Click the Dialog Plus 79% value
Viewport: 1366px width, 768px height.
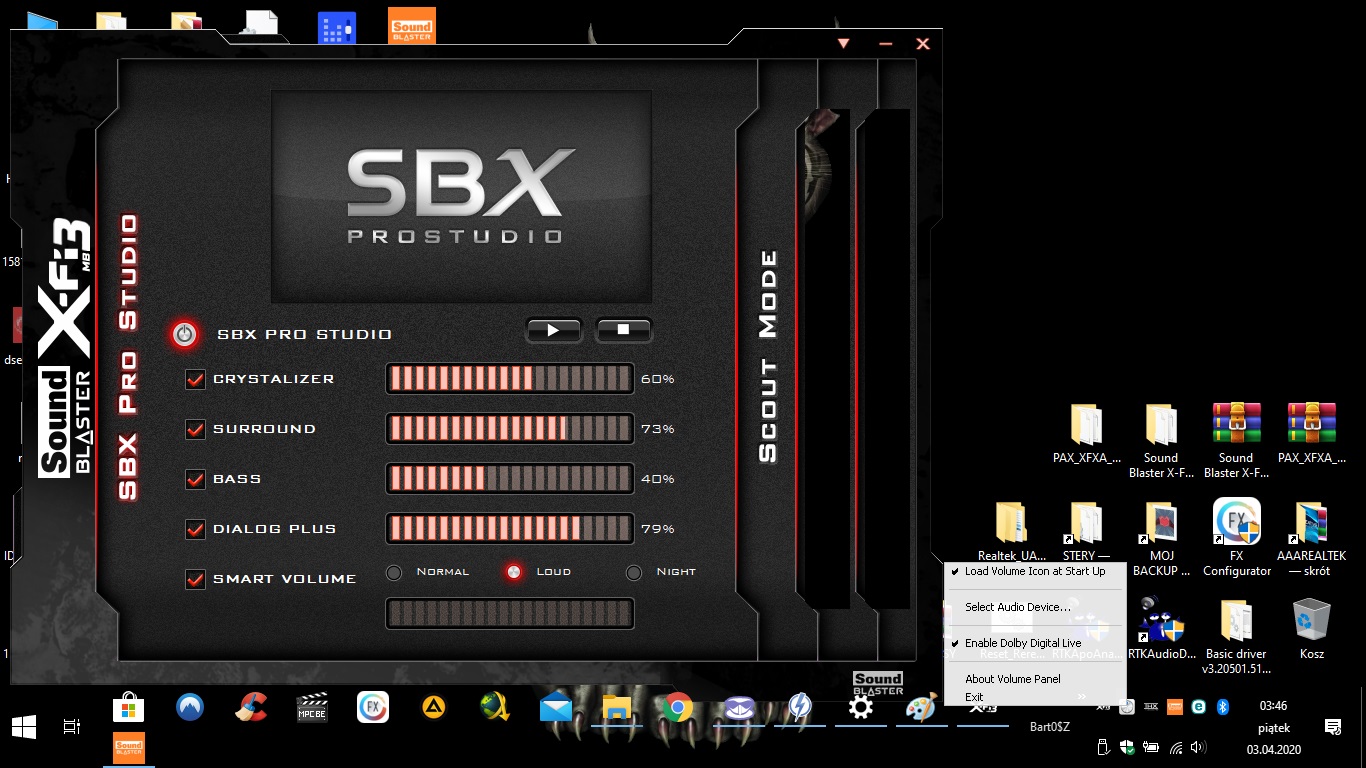tap(658, 529)
